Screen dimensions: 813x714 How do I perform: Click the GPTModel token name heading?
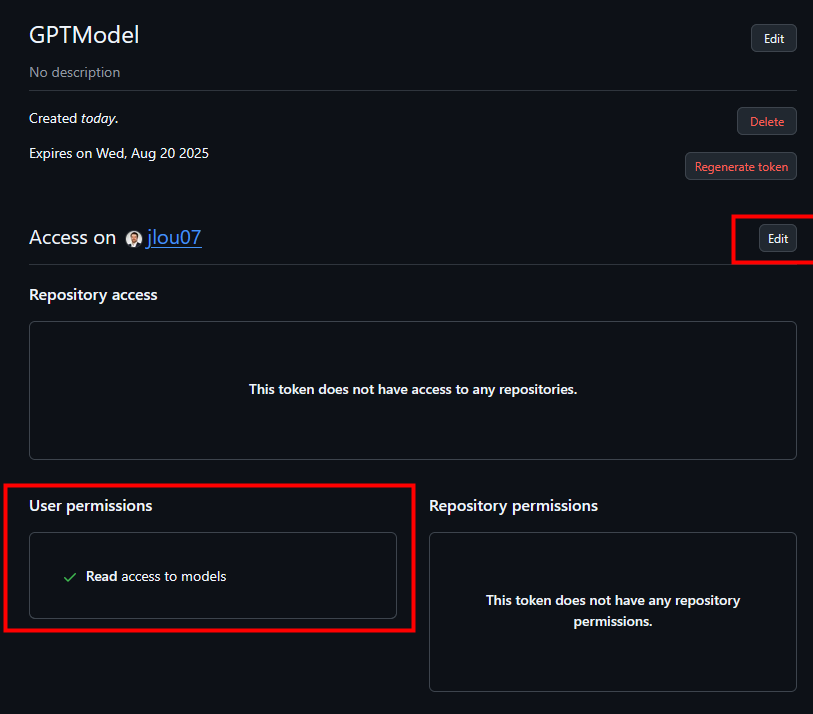point(84,35)
